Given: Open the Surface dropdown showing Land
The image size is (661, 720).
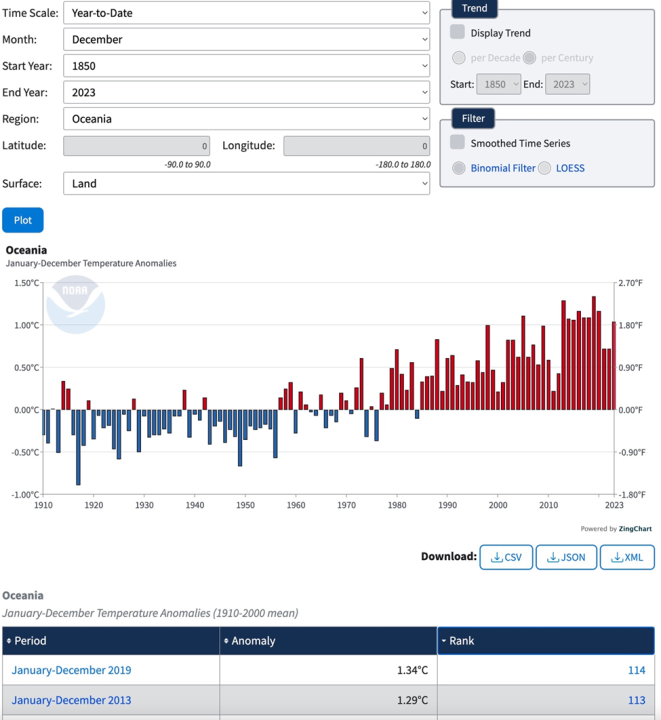Looking at the screenshot, I should 246,183.
